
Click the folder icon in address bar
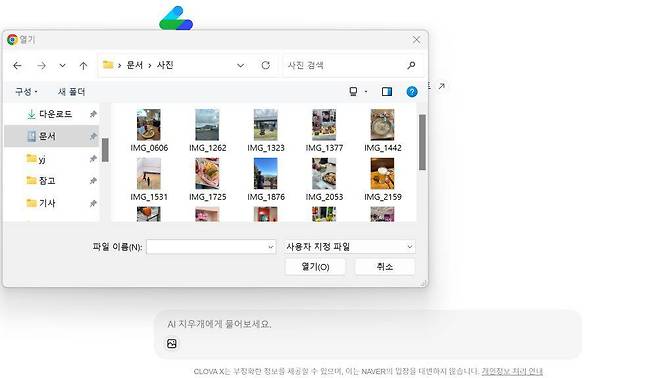coord(108,65)
